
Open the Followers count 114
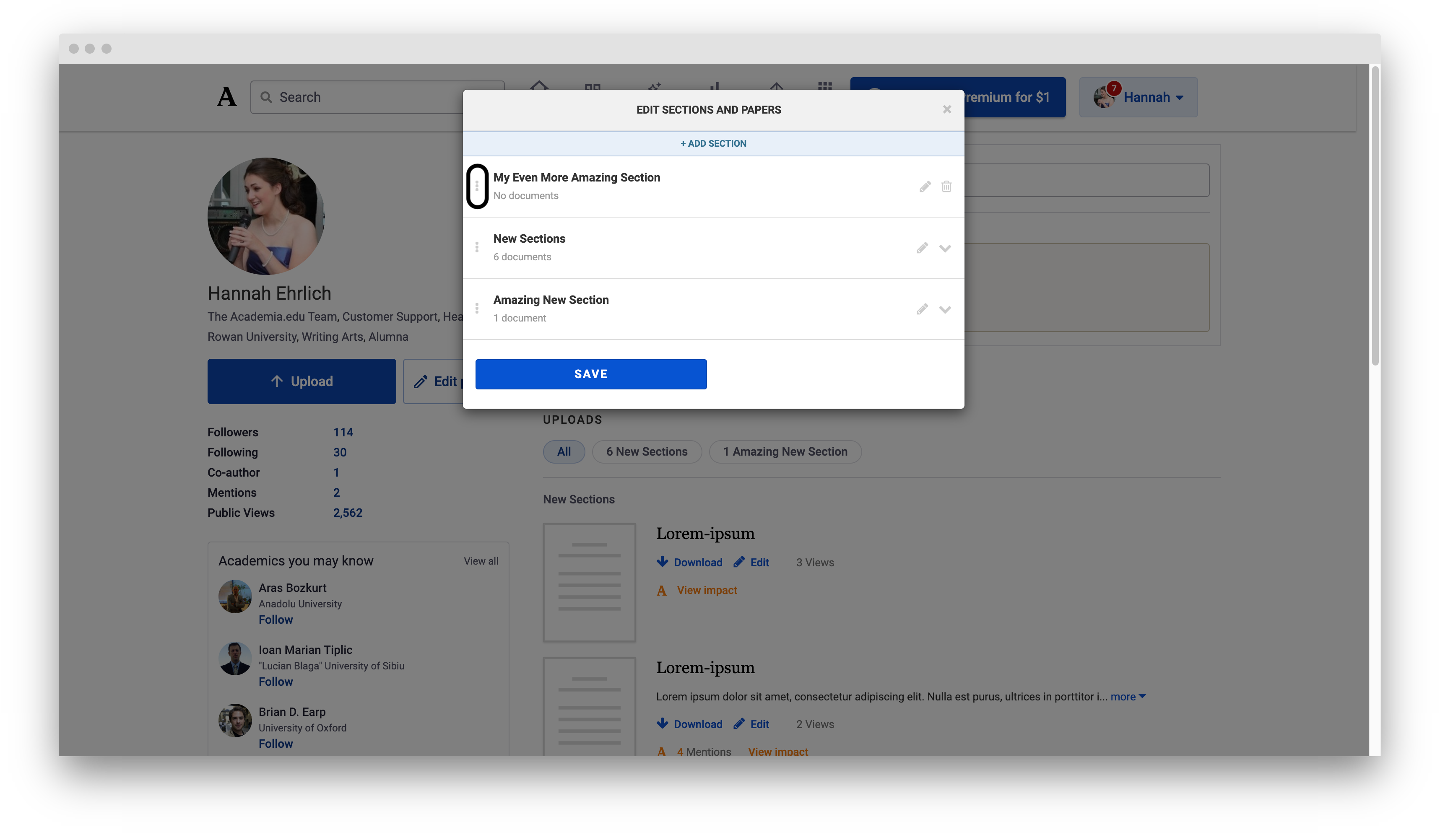coord(343,432)
